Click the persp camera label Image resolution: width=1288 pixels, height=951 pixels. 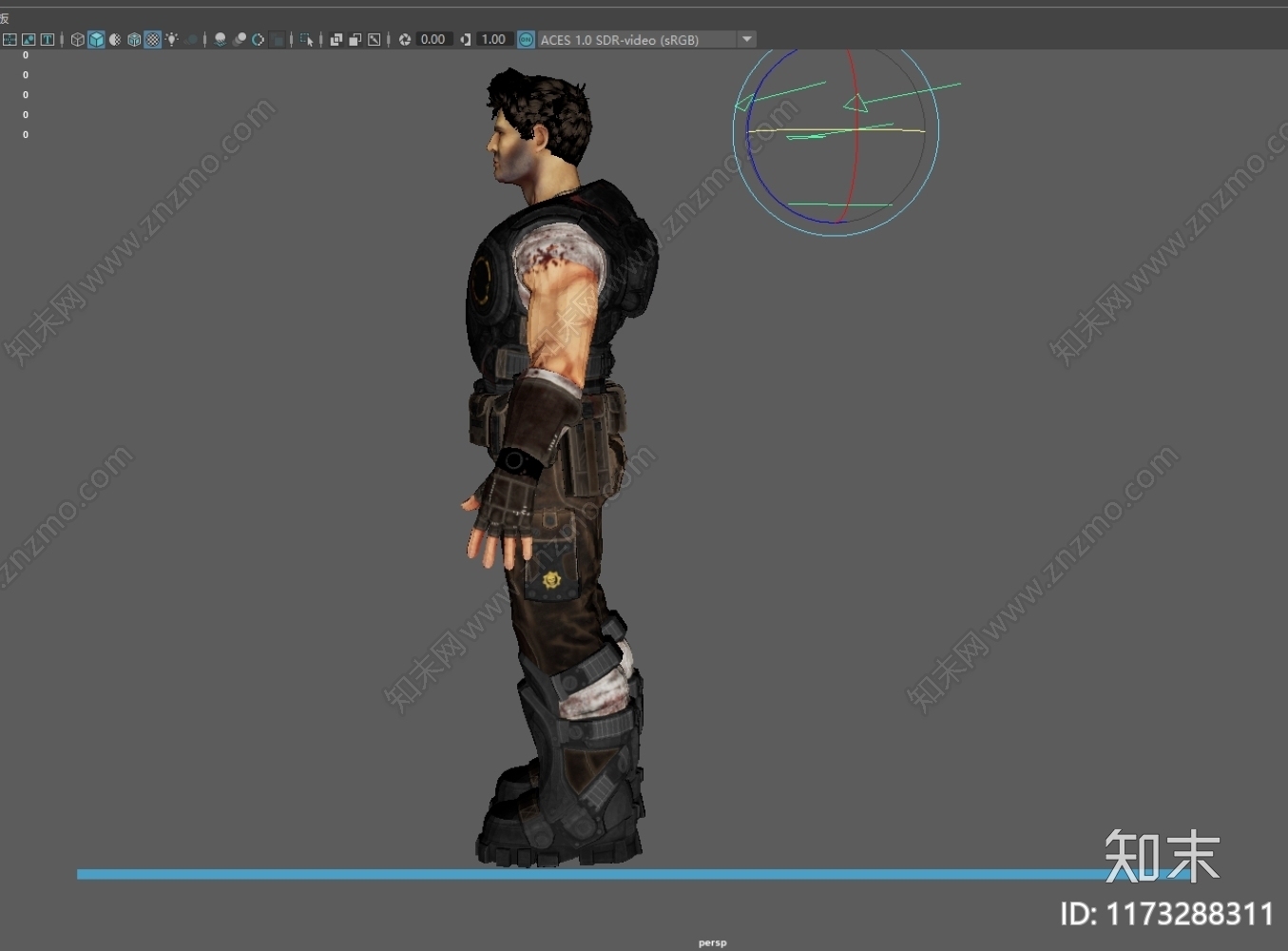[712, 942]
